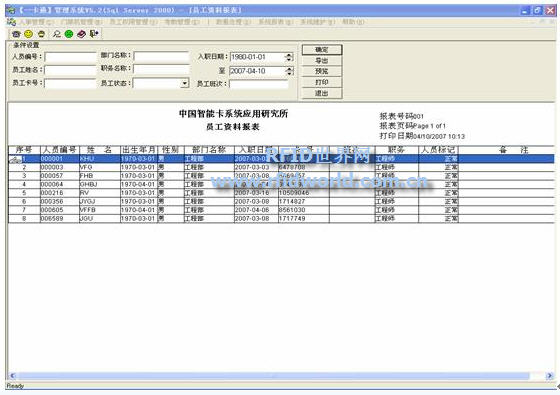Click the 至 end date spinner arrows

289,71
